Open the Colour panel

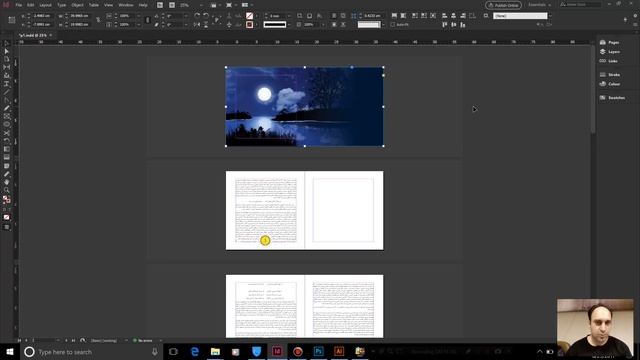click(610, 84)
